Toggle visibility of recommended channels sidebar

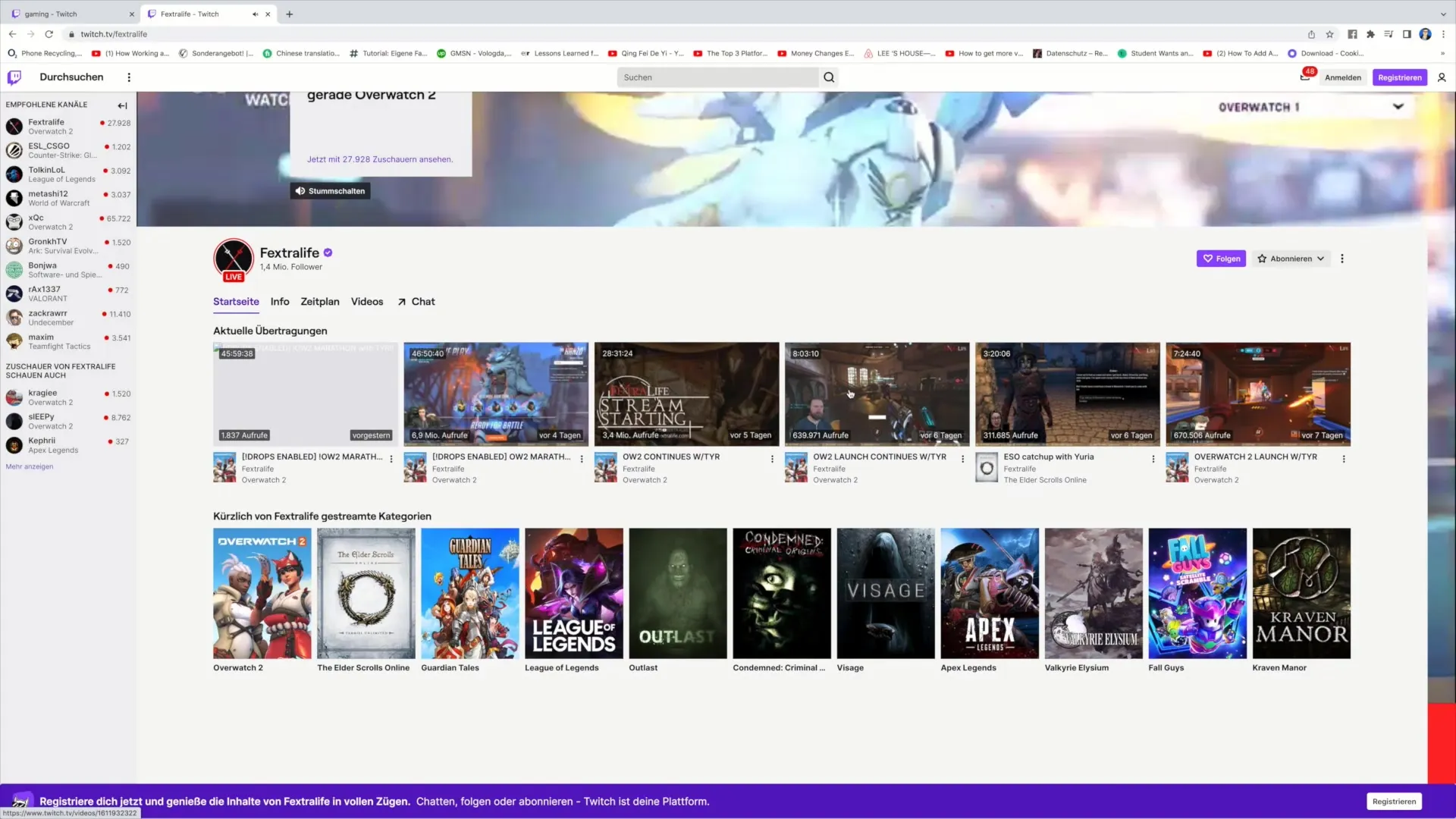122,104
